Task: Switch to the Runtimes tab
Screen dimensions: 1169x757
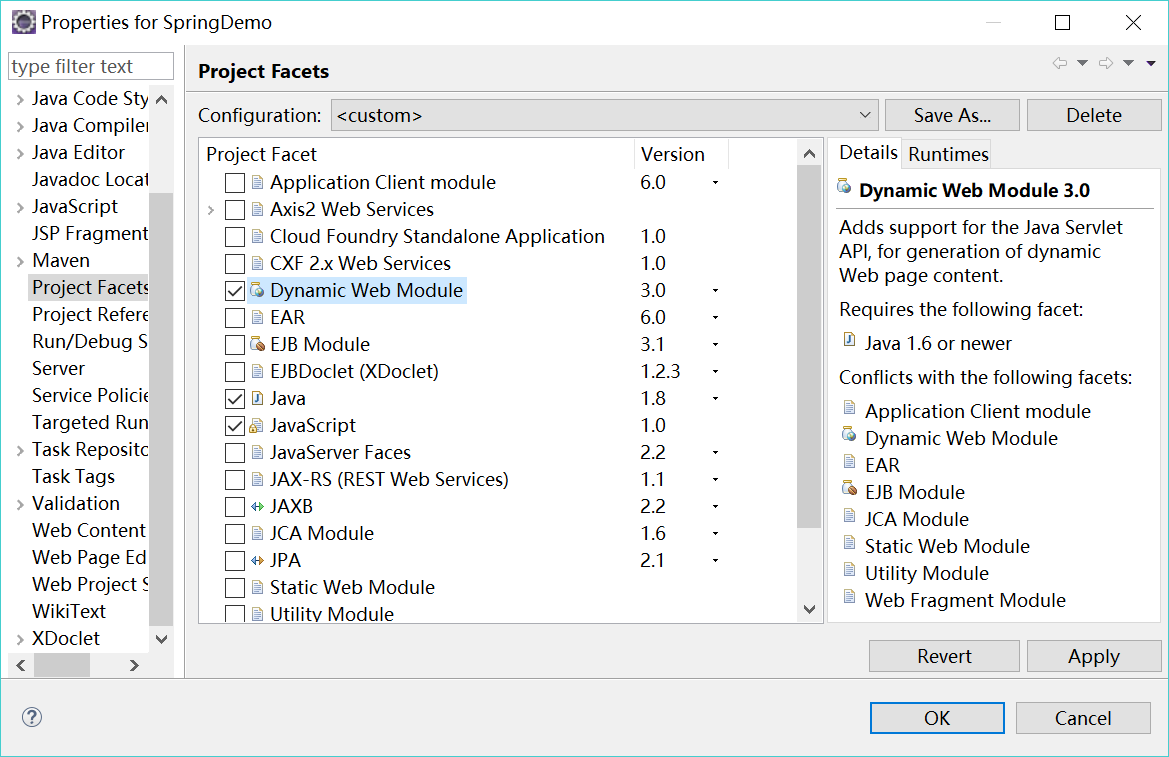Action: click(946, 153)
